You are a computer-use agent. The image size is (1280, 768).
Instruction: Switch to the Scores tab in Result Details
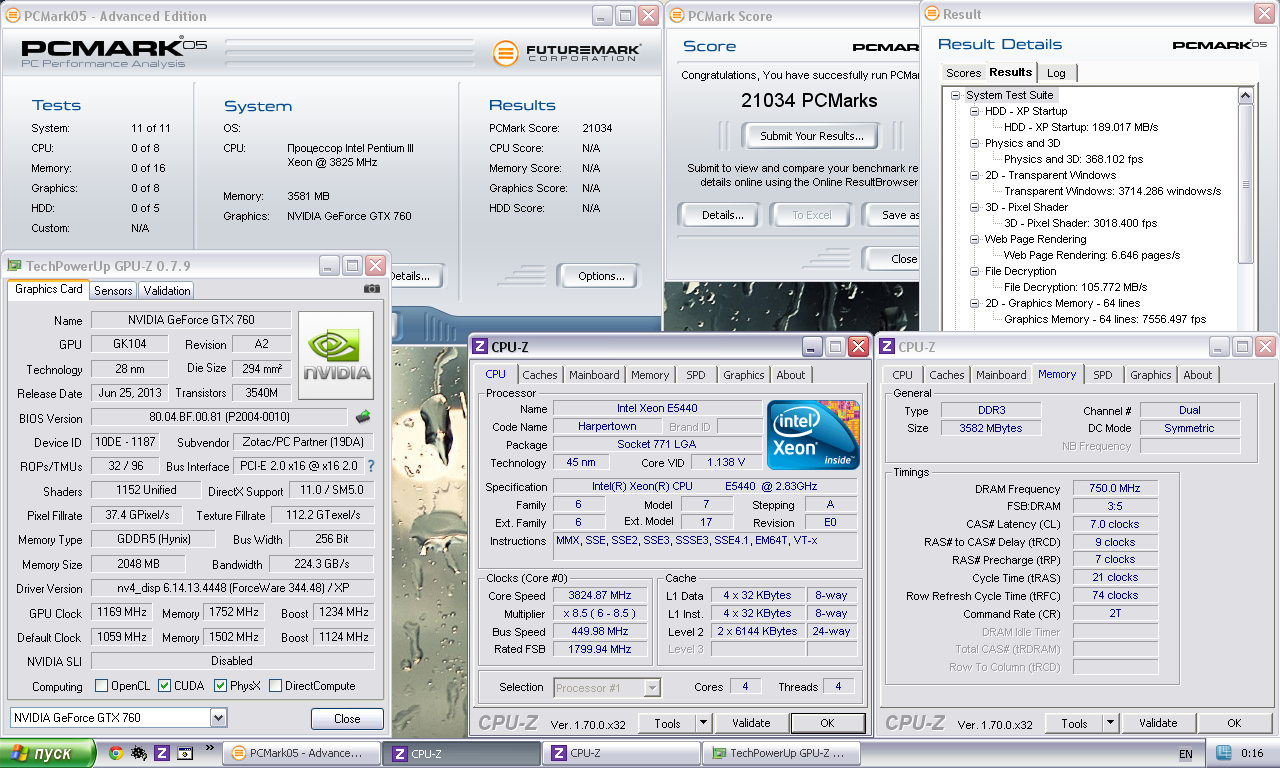[963, 73]
